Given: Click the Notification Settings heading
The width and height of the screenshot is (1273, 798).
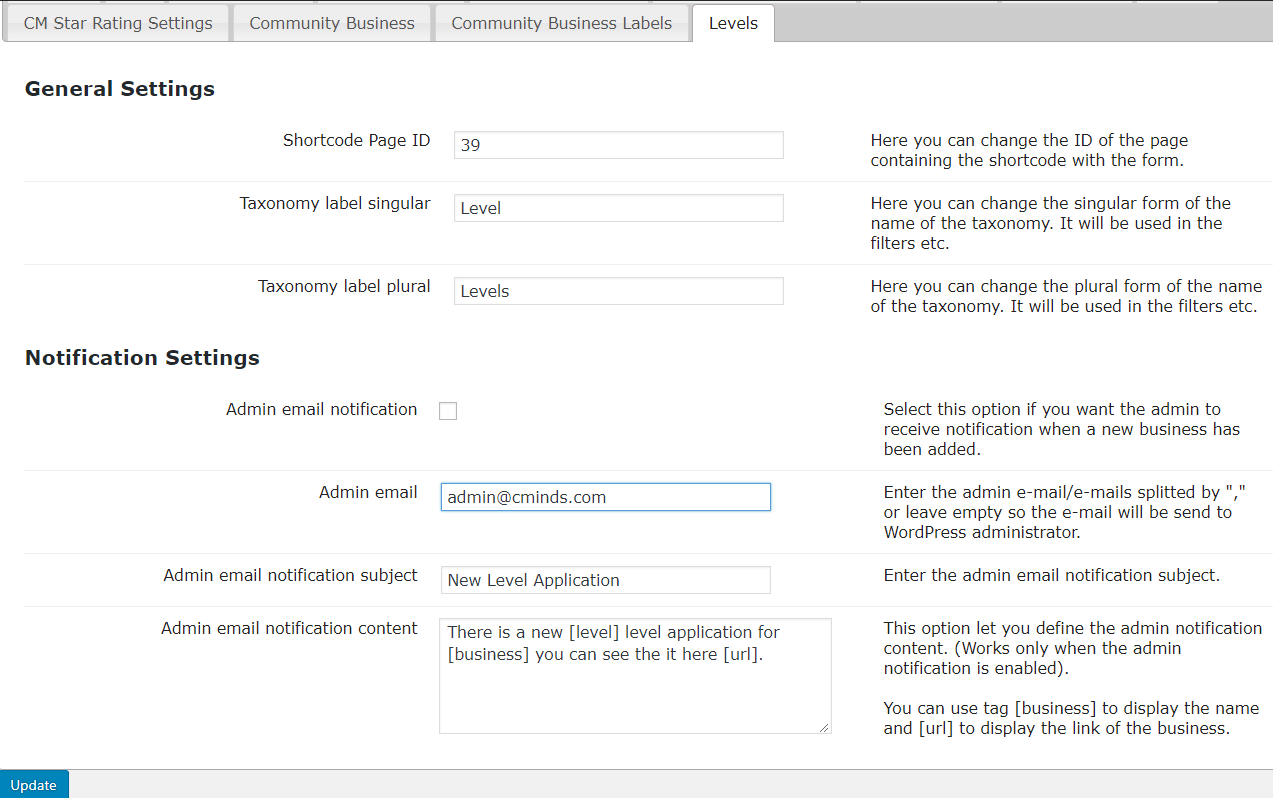Looking at the screenshot, I should pos(142,358).
